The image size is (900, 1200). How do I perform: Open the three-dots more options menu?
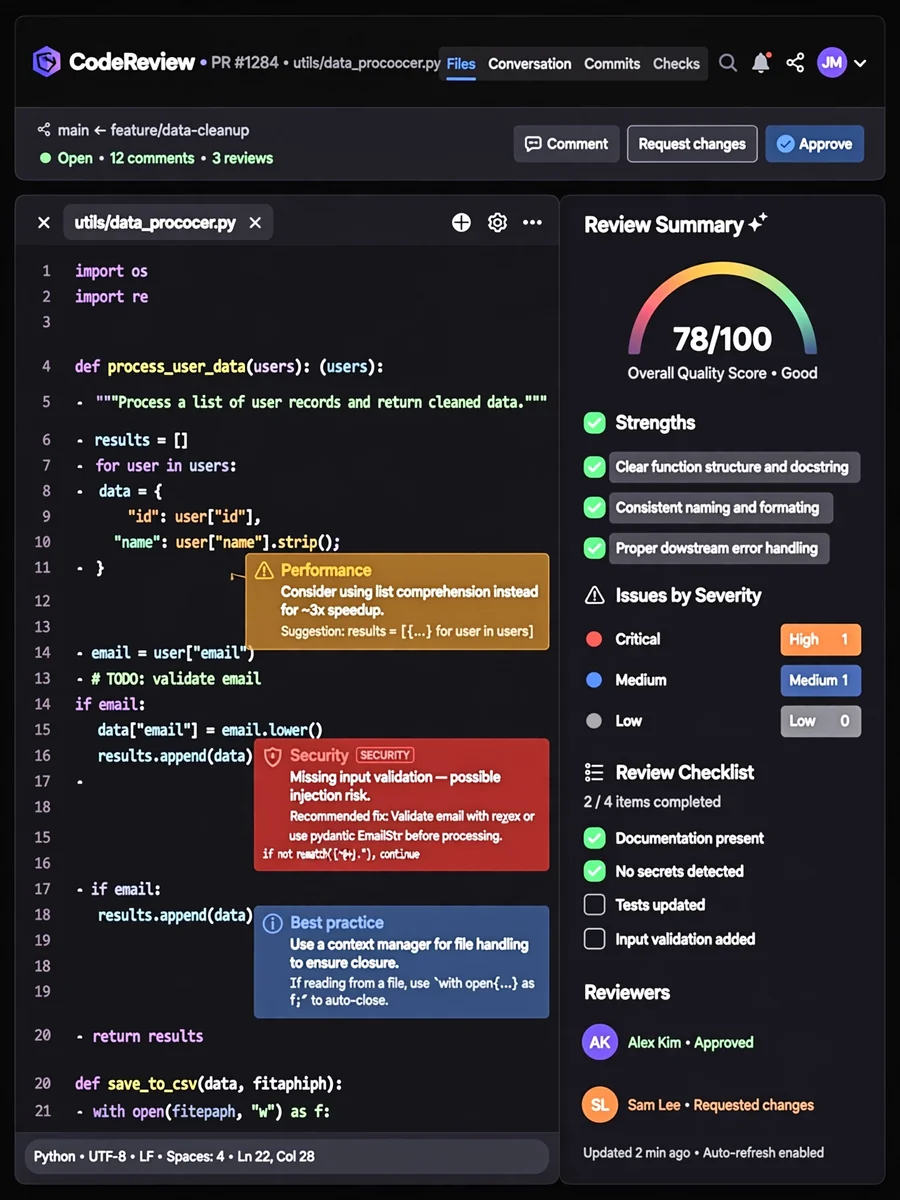click(x=532, y=223)
